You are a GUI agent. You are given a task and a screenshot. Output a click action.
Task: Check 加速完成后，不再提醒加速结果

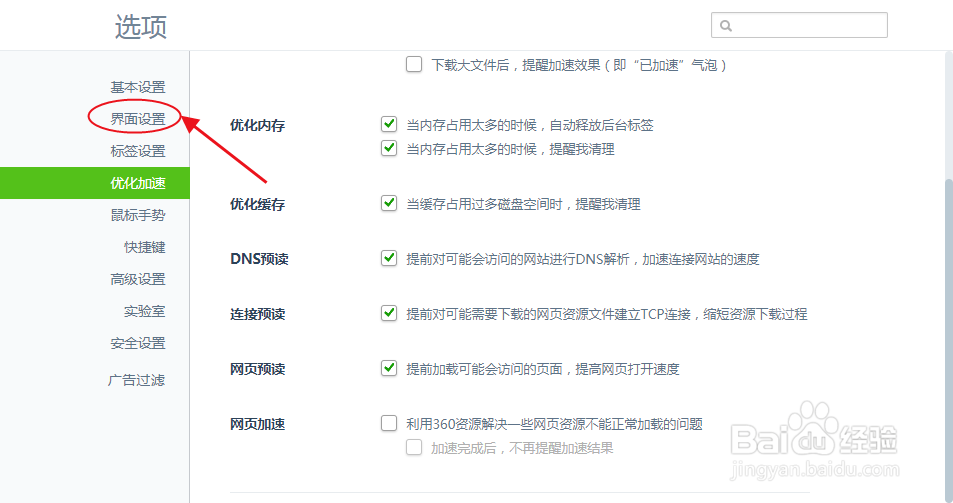pos(414,447)
